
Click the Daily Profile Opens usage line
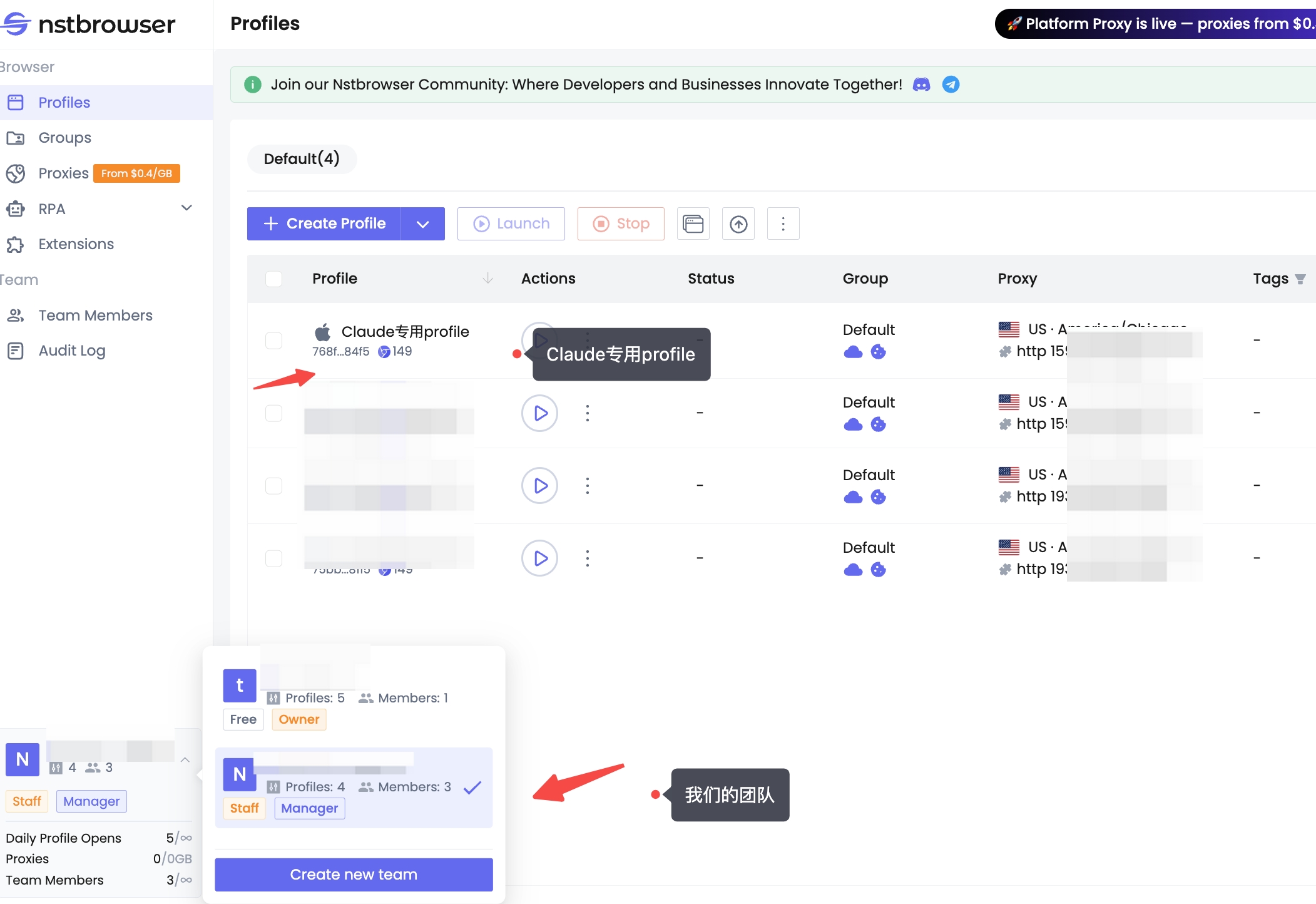[x=99, y=838]
